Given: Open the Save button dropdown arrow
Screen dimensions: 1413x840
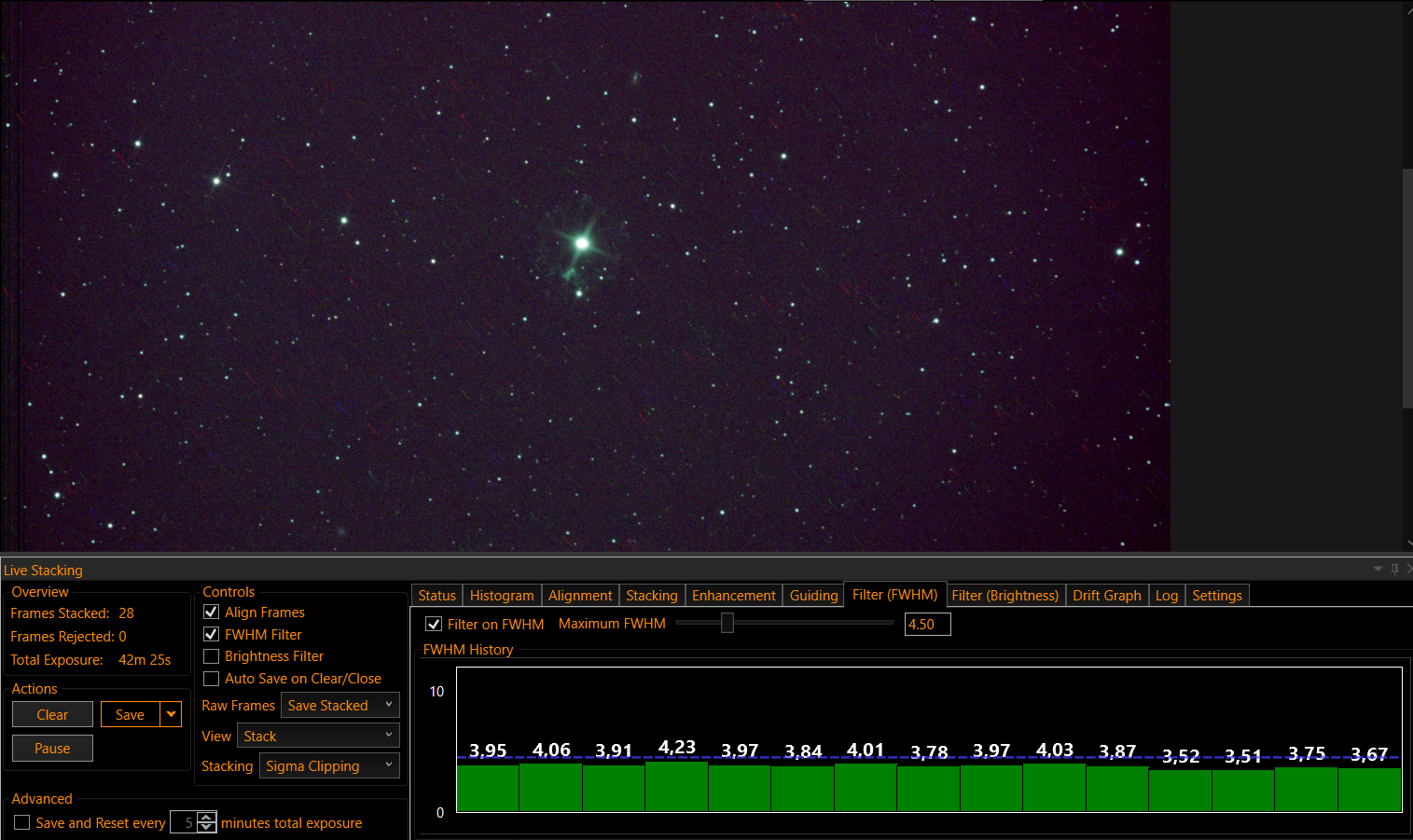Looking at the screenshot, I should [x=171, y=714].
